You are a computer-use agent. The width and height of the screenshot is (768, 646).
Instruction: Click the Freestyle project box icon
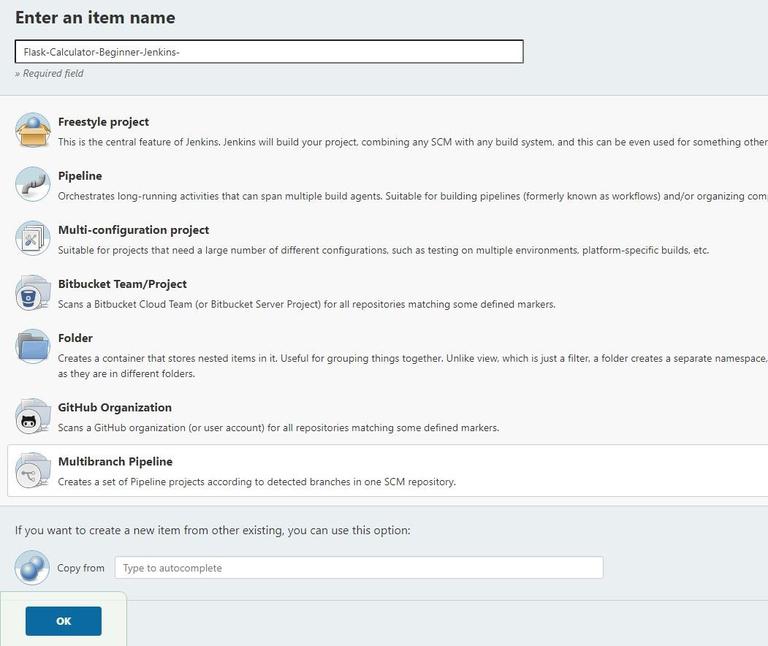pos(32,131)
